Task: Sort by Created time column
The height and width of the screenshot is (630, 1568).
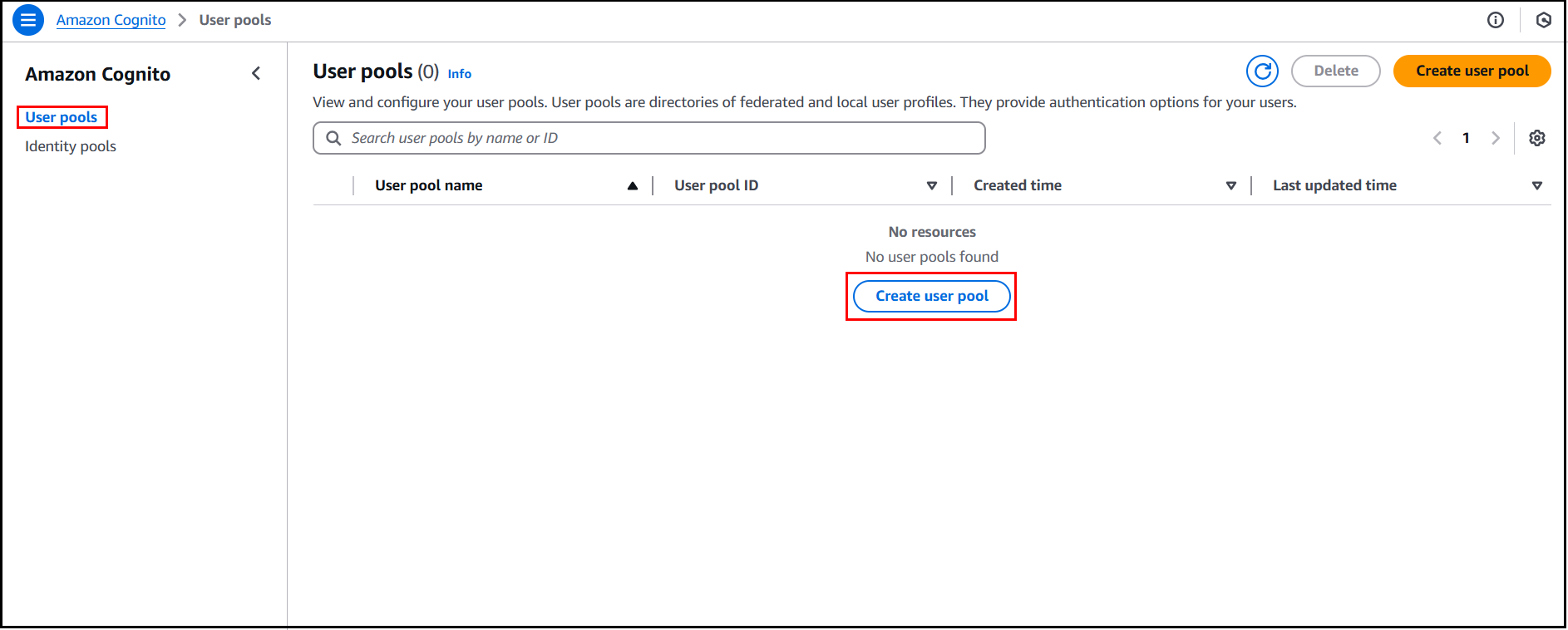Action: click(1231, 185)
